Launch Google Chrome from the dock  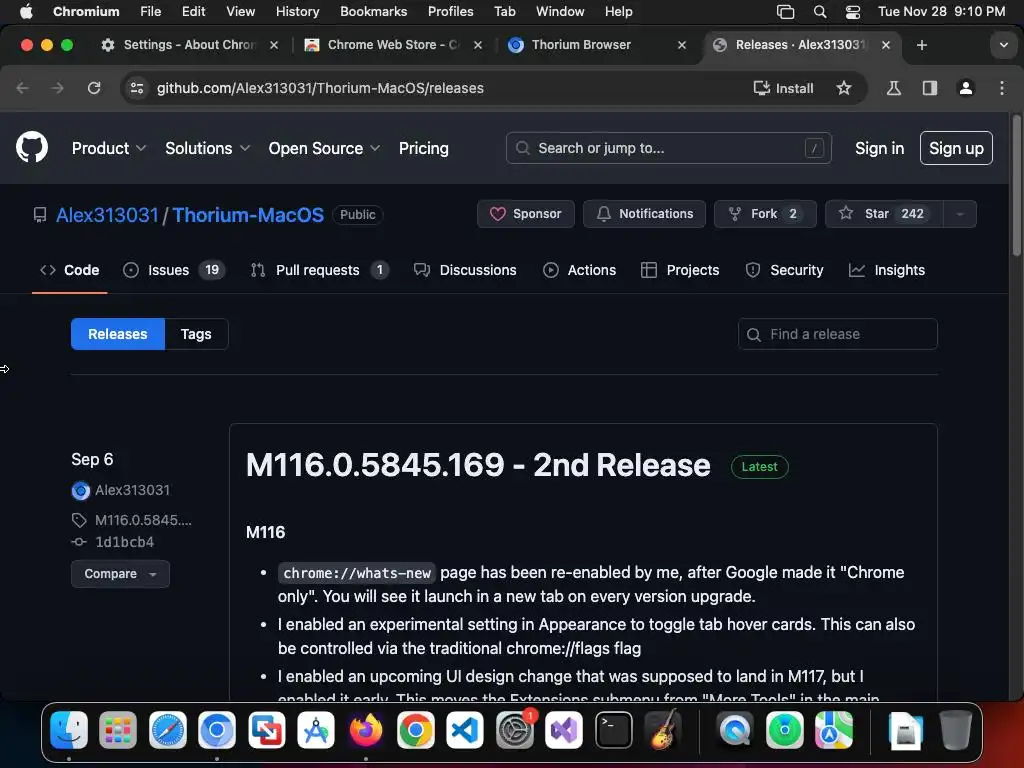pos(415,729)
